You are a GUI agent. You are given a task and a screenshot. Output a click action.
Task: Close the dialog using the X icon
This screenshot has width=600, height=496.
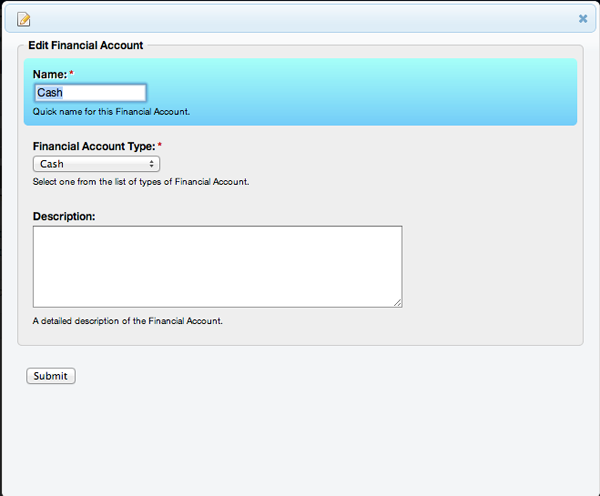(583, 18)
